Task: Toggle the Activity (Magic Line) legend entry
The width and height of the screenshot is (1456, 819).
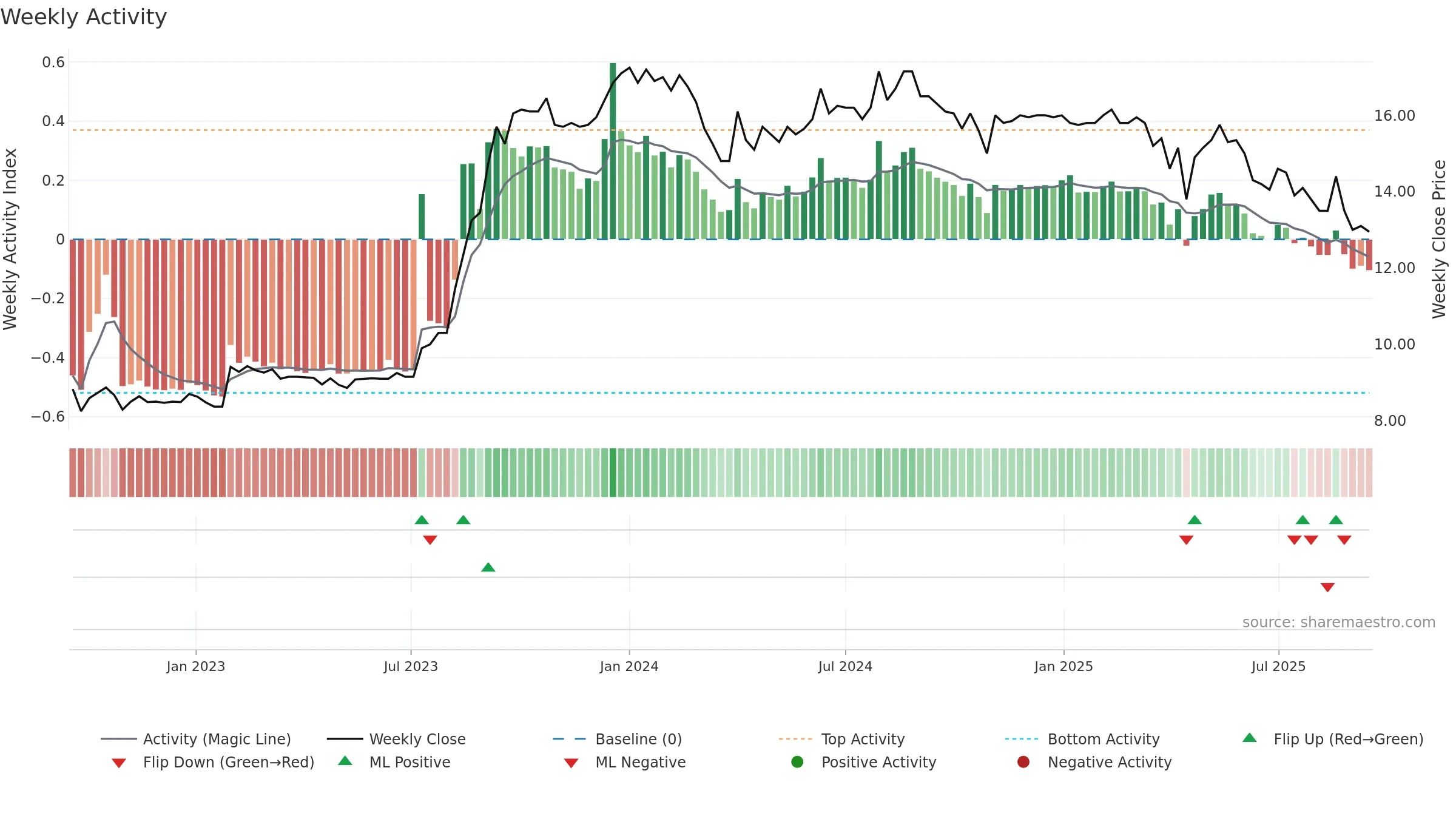Action: pyautogui.click(x=196, y=739)
